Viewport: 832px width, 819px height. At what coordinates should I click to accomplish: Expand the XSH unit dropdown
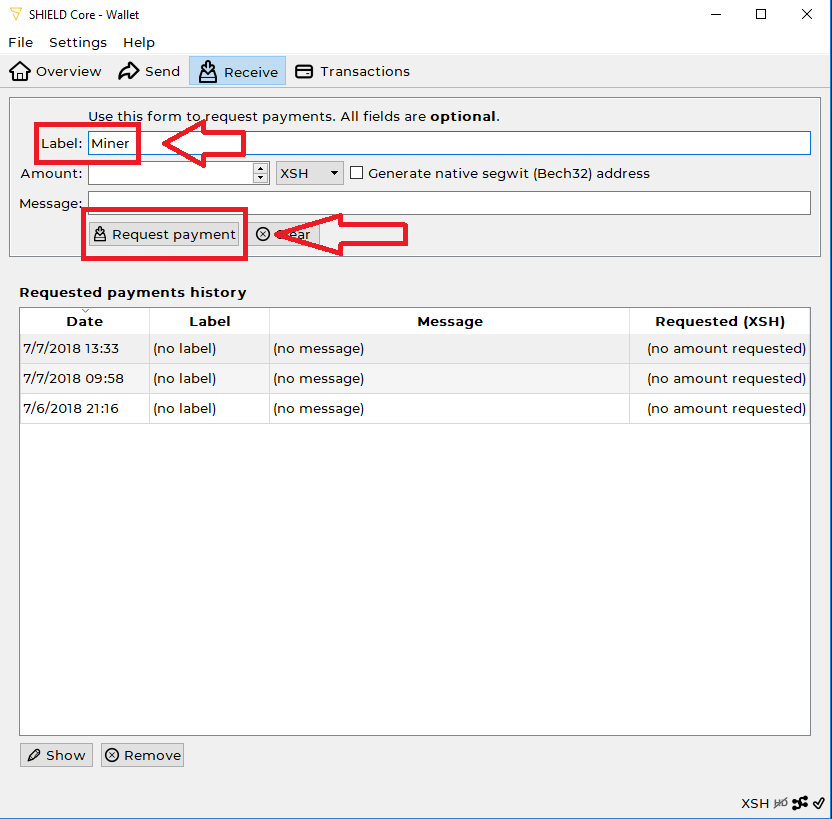click(309, 173)
